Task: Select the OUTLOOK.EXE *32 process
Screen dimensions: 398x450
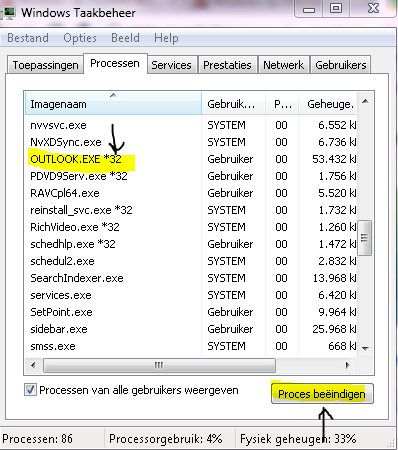Action: pyautogui.click(x=191, y=159)
